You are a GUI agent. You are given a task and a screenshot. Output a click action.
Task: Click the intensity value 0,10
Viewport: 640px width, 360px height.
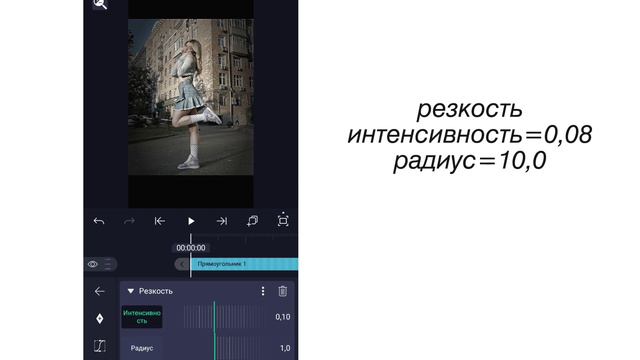(283, 317)
